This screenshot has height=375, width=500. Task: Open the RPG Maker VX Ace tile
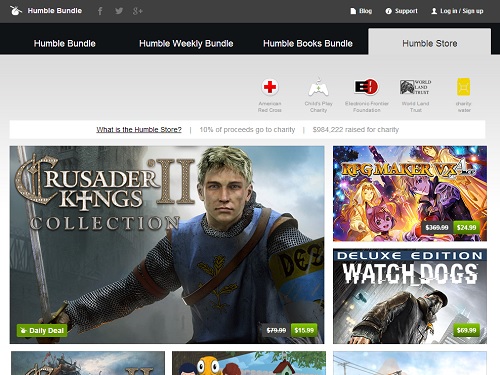pos(410,193)
